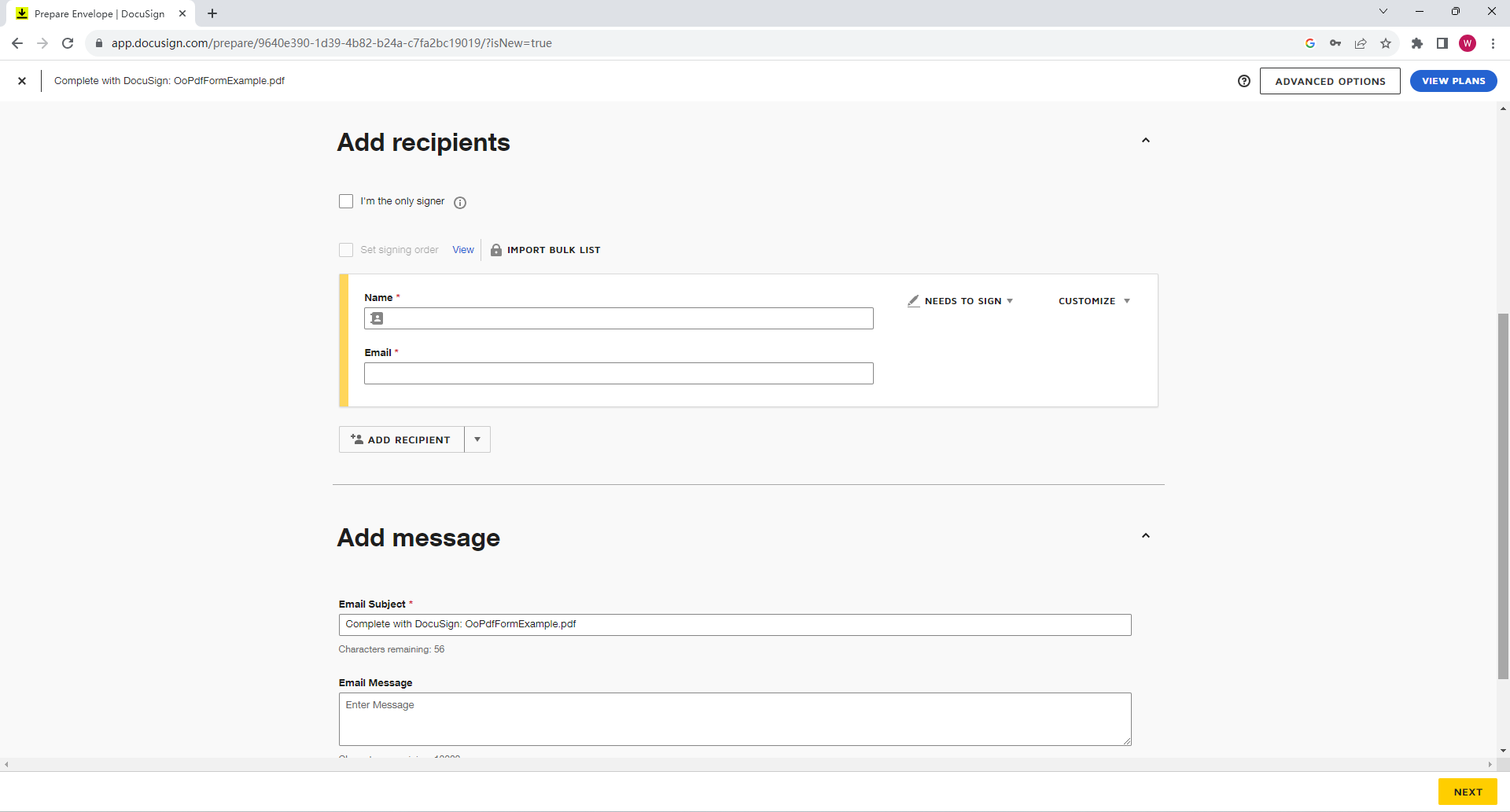The image size is (1510, 812).
Task: Click the horizontal scrollbar right arrow
Action: [1490, 764]
